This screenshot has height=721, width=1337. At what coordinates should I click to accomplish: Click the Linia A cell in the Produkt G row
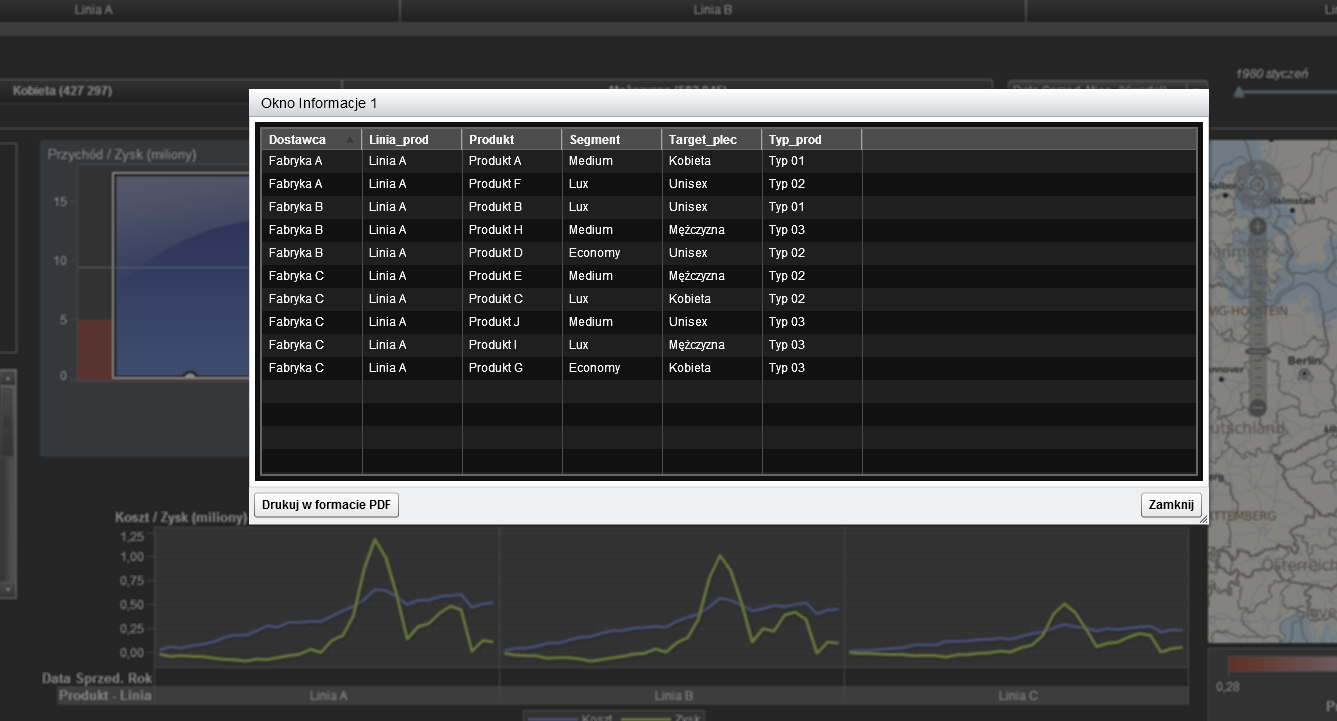[411, 368]
